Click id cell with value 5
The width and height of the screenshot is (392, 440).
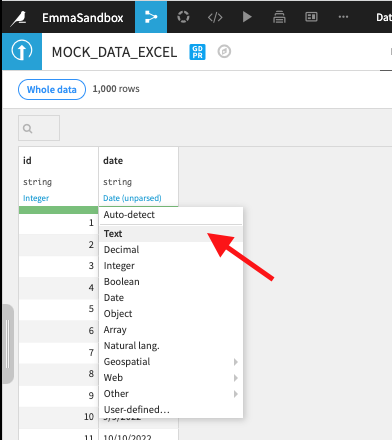(58, 309)
